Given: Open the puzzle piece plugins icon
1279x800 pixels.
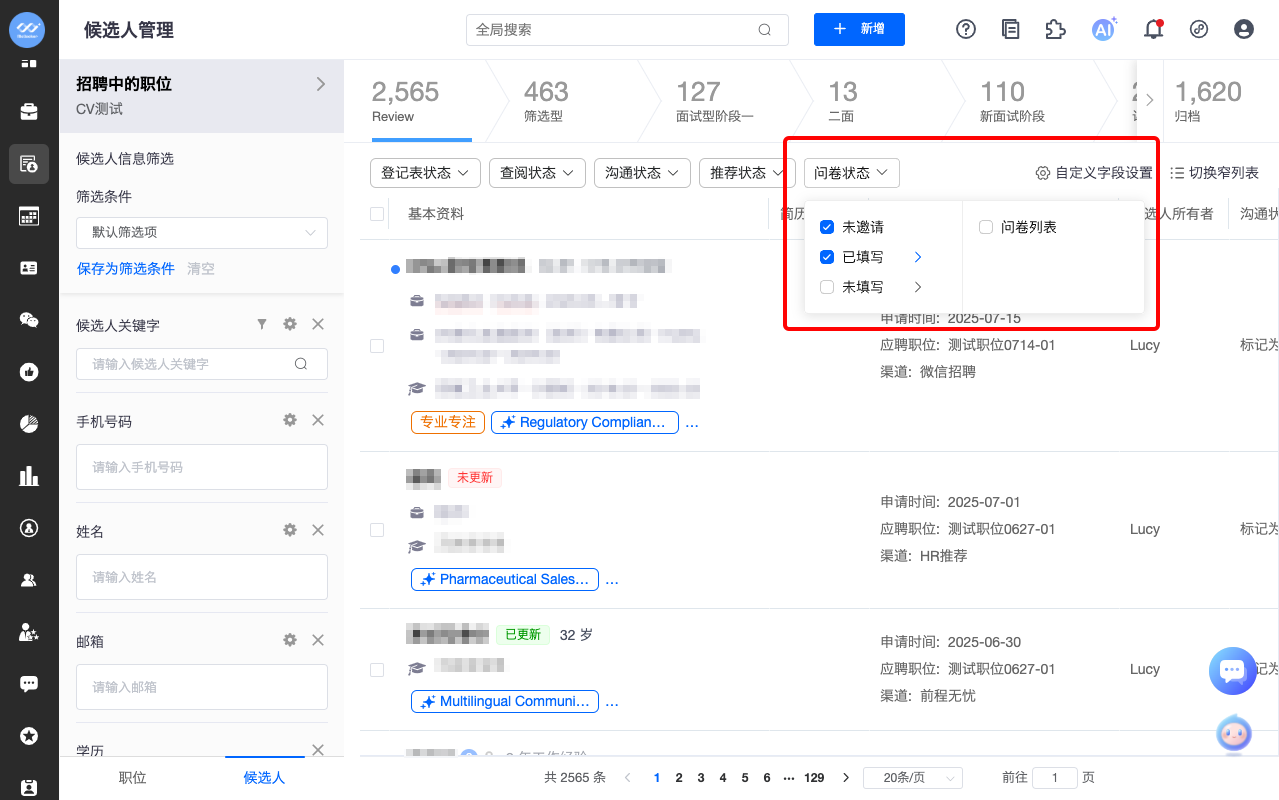Looking at the screenshot, I should pos(1055,29).
